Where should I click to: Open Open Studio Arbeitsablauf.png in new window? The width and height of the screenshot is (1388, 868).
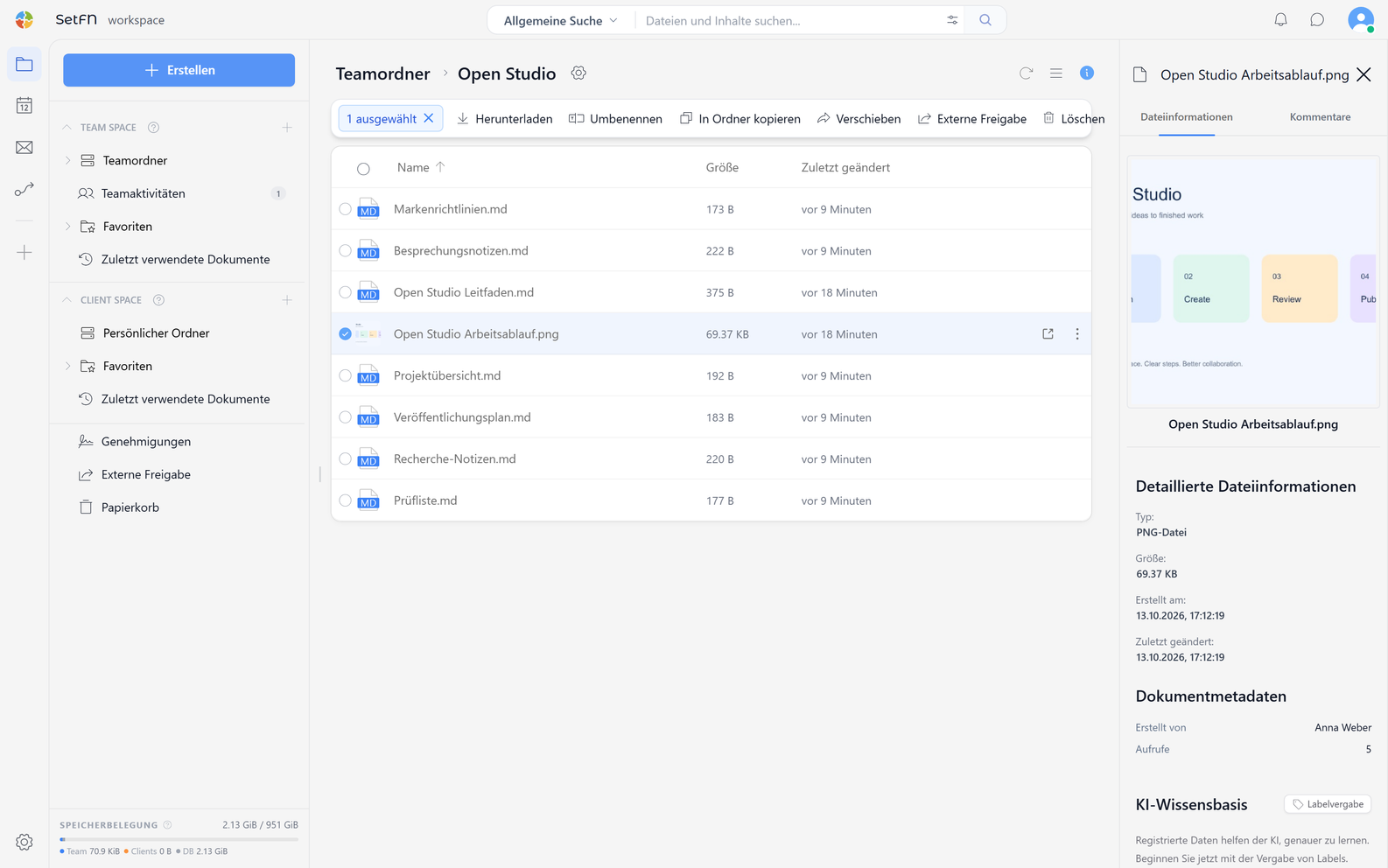[1048, 334]
